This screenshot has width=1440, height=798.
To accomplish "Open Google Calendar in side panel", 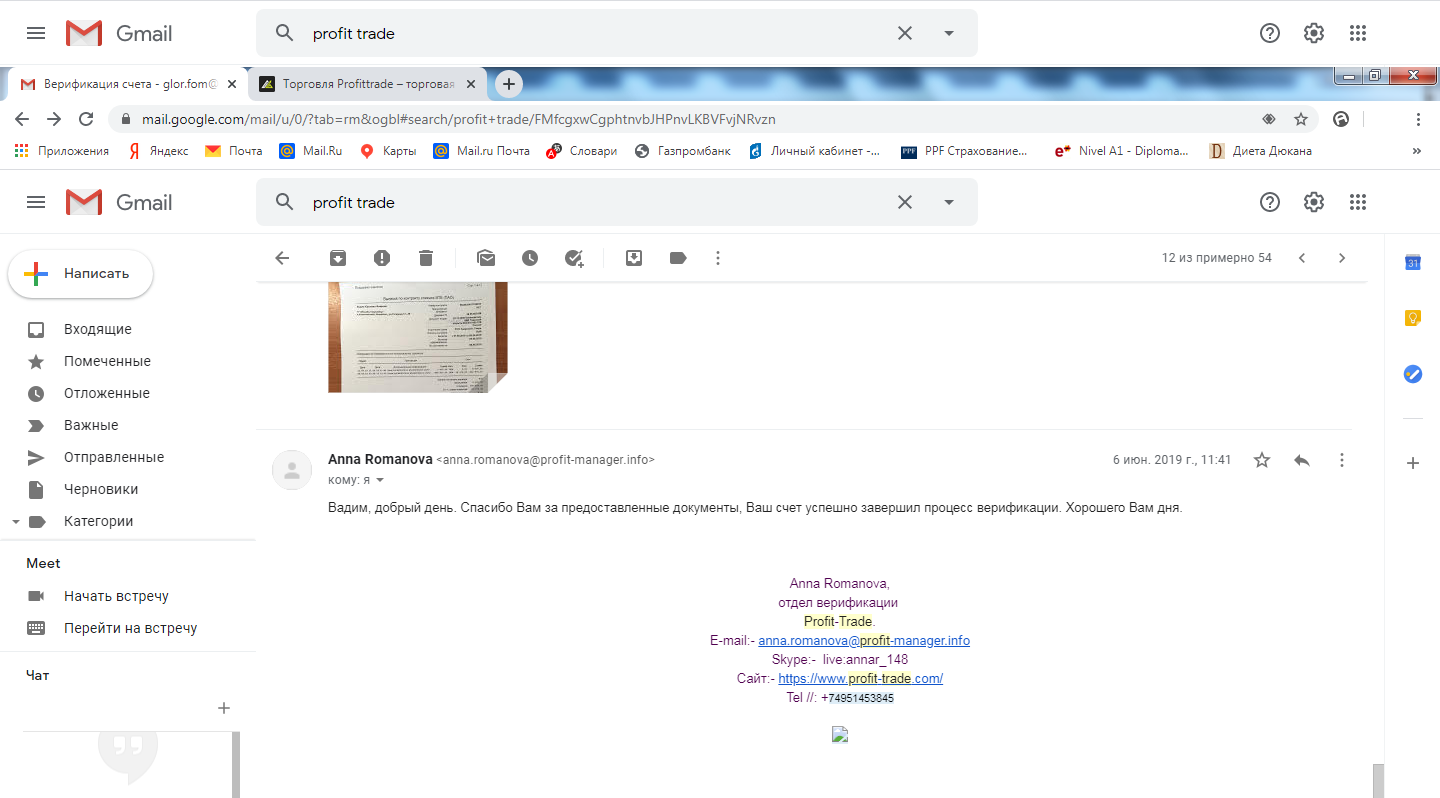I will click(x=1413, y=263).
